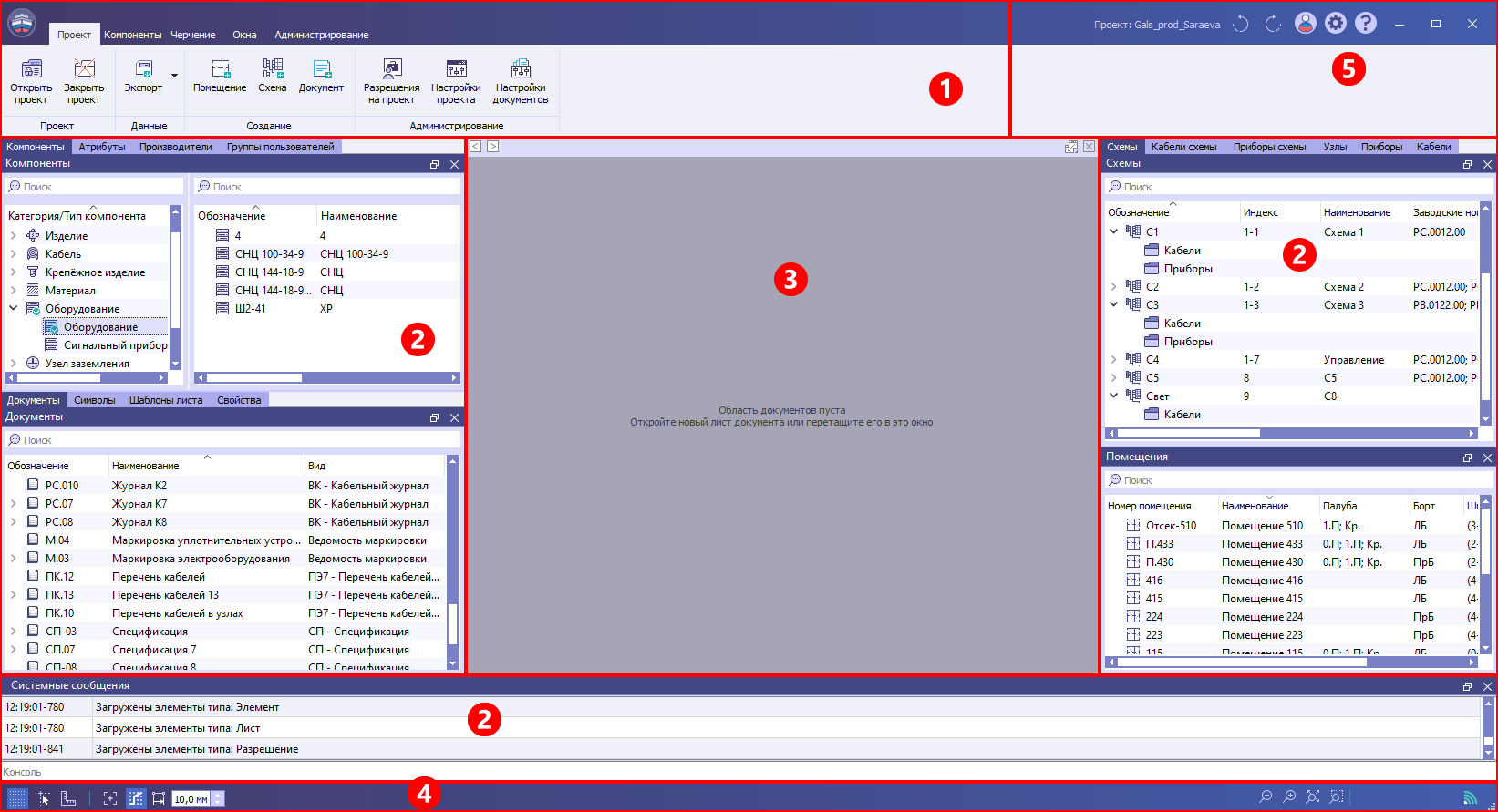Expand the Узел заземления category
Screen dimensions: 1498x812
coord(13,363)
